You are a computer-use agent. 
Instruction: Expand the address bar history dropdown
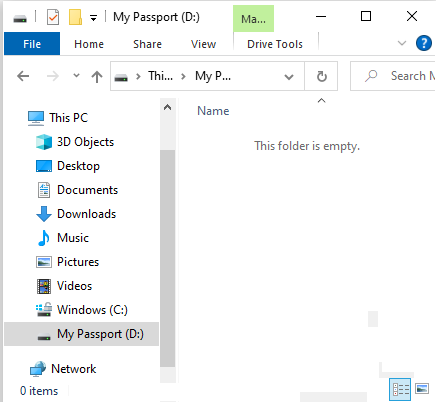[289, 77]
